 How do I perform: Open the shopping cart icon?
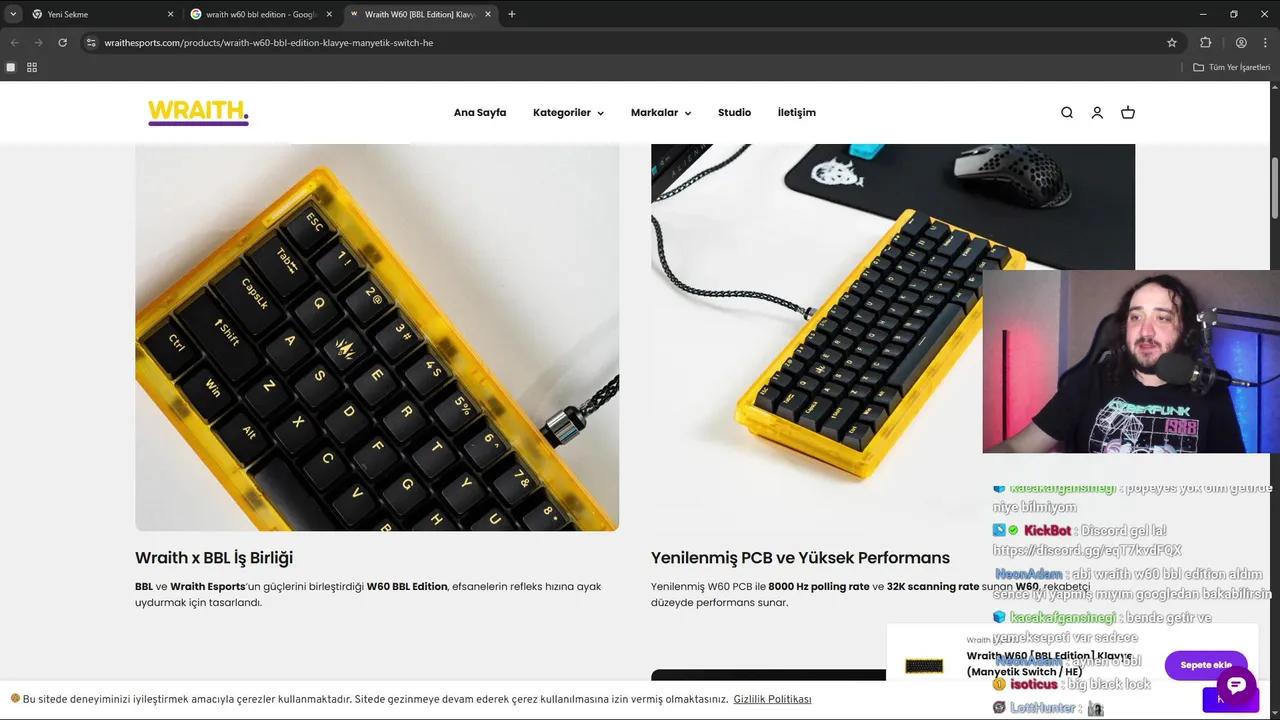(x=1128, y=113)
